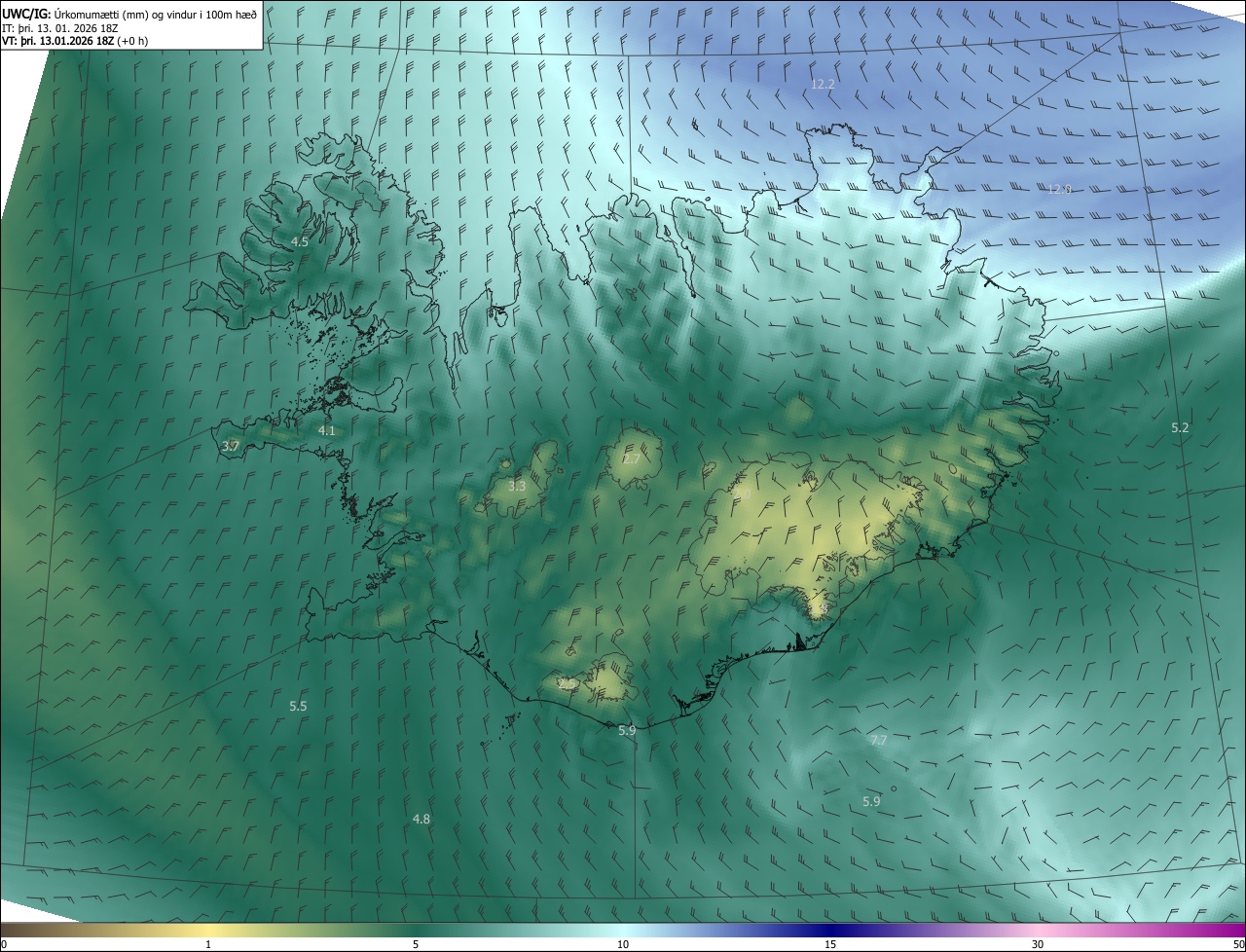
Task: Click the 5.2 value label near the east edge
Action: pyautogui.click(x=1180, y=427)
